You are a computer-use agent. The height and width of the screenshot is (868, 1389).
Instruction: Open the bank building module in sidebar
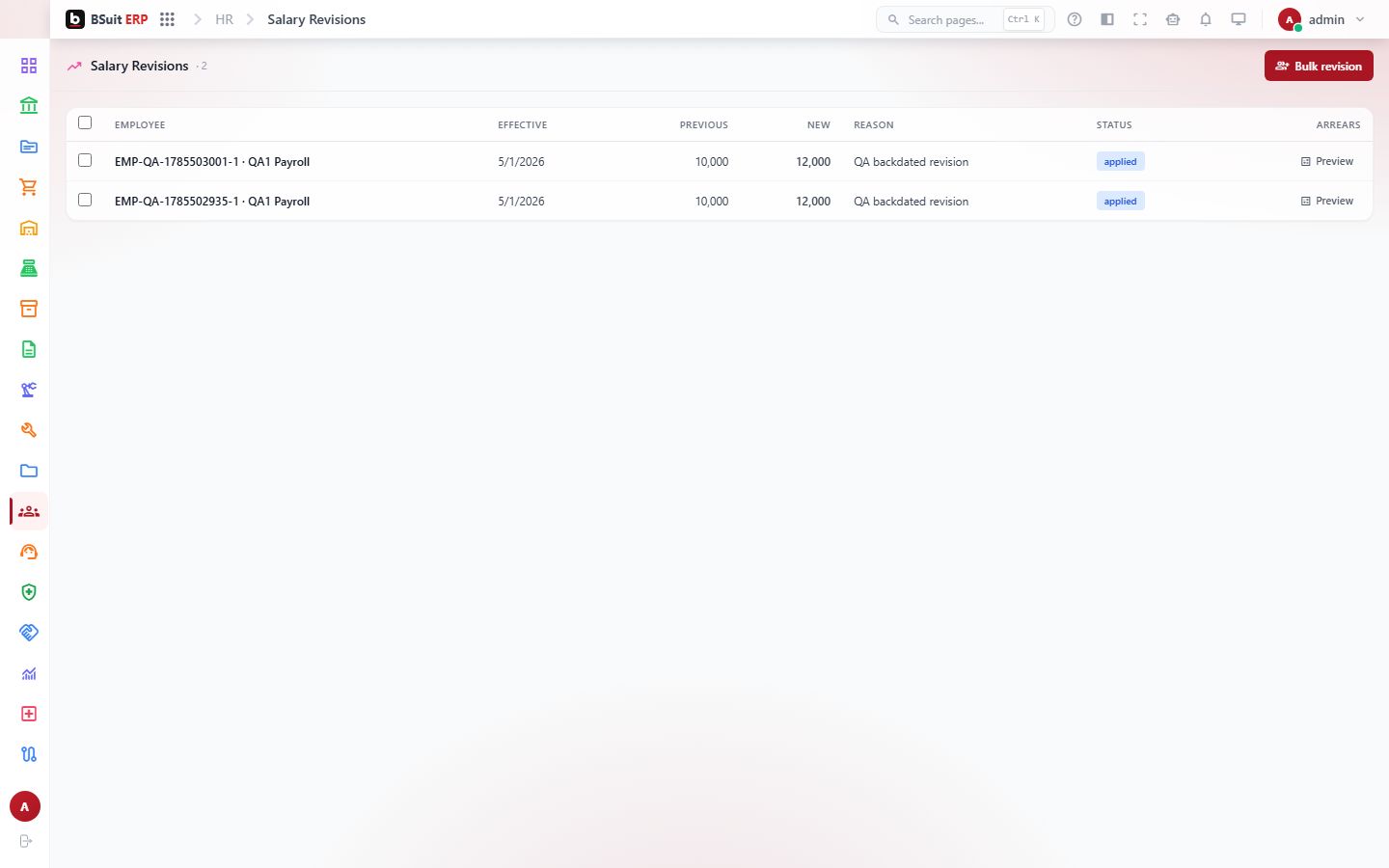(x=29, y=106)
